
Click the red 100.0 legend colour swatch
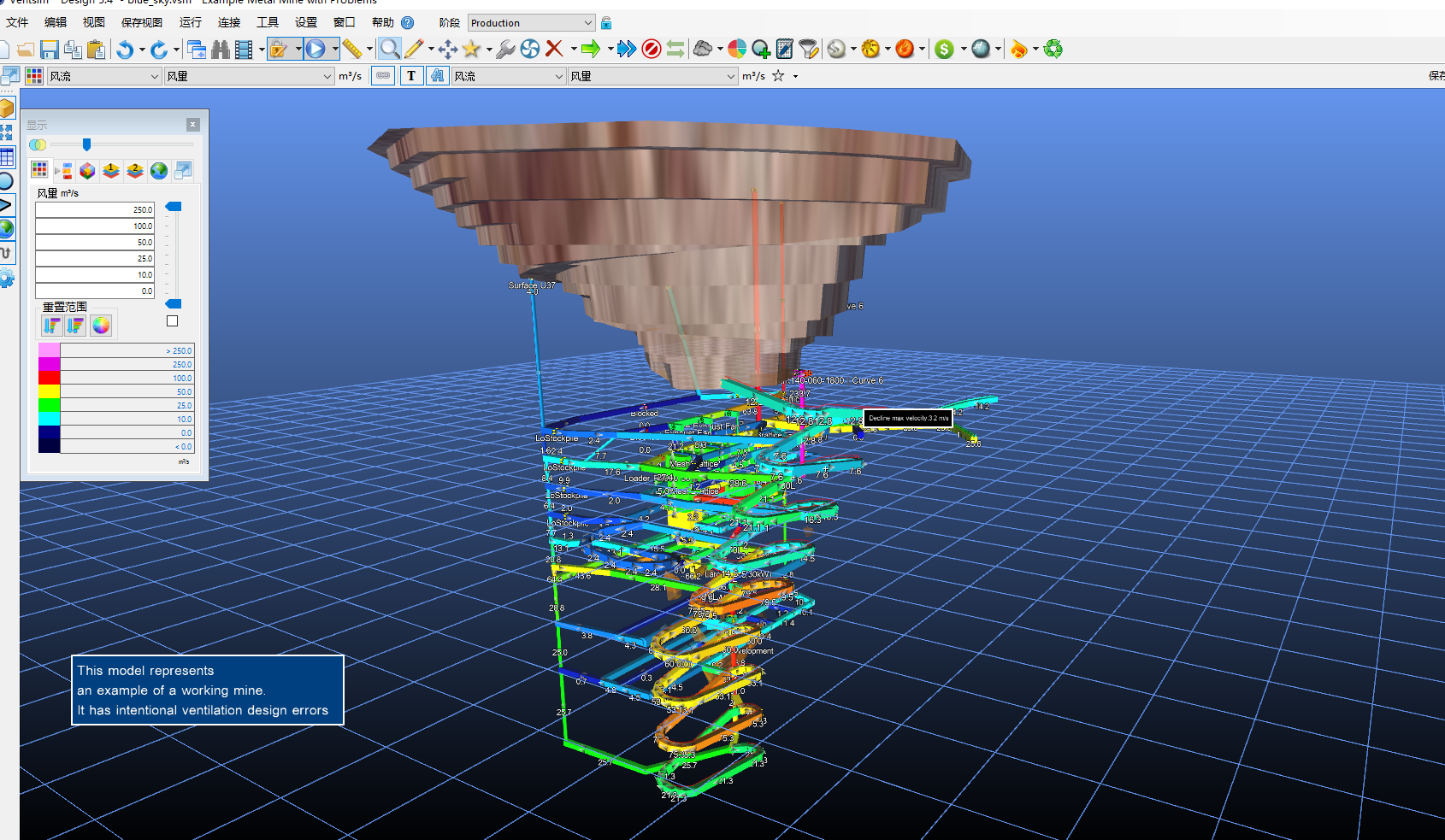coord(50,378)
